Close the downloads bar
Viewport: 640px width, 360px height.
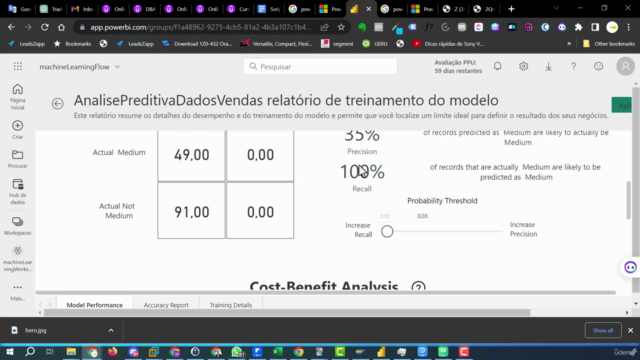(x=630, y=330)
